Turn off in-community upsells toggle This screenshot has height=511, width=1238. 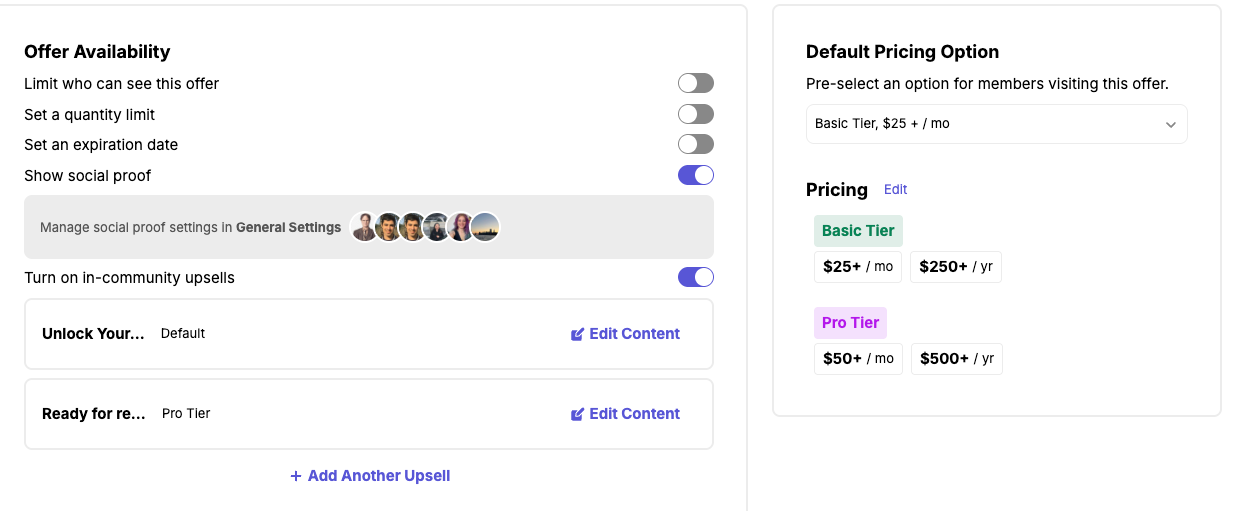(696, 277)
